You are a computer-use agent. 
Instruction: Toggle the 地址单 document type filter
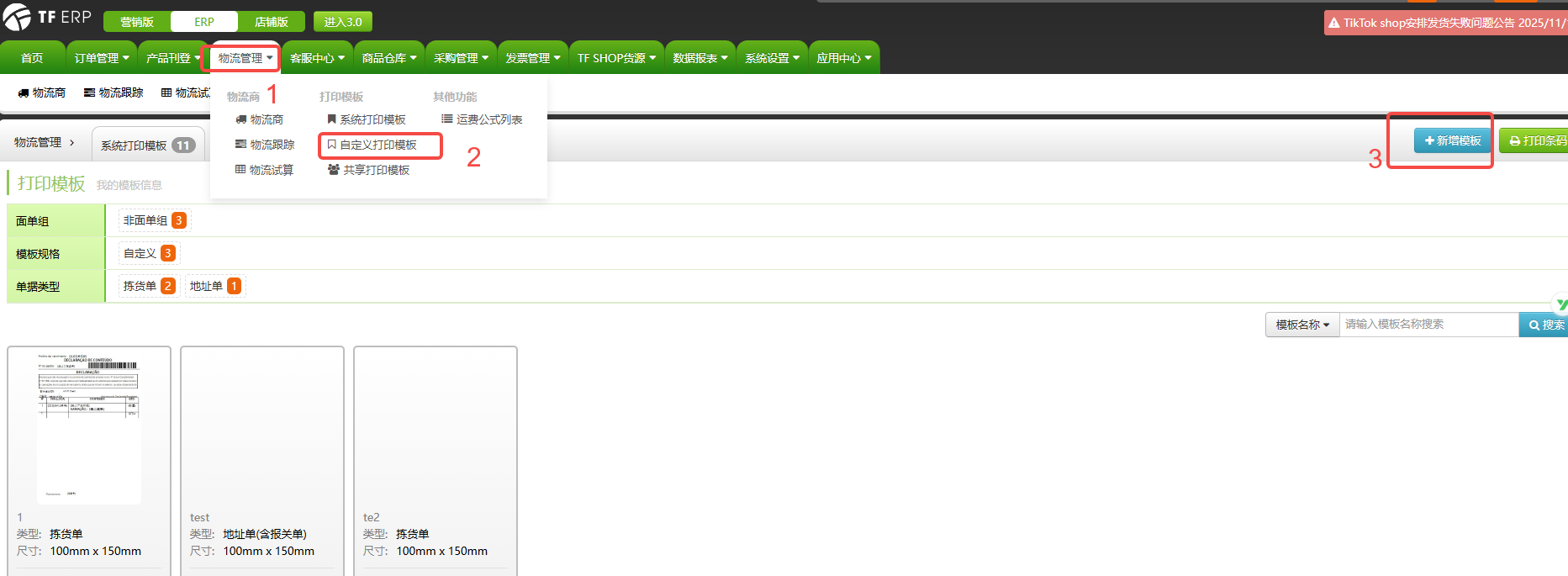point(214,286)
